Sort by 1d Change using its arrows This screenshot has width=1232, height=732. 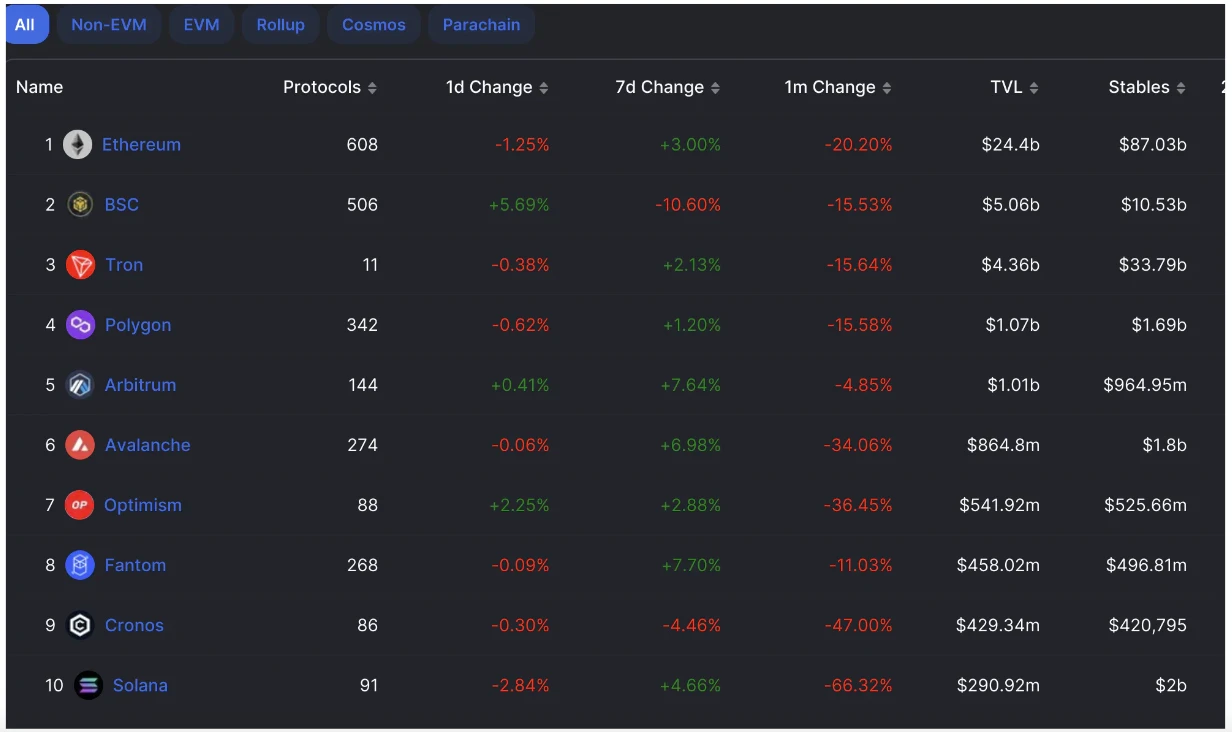(544, 88)
